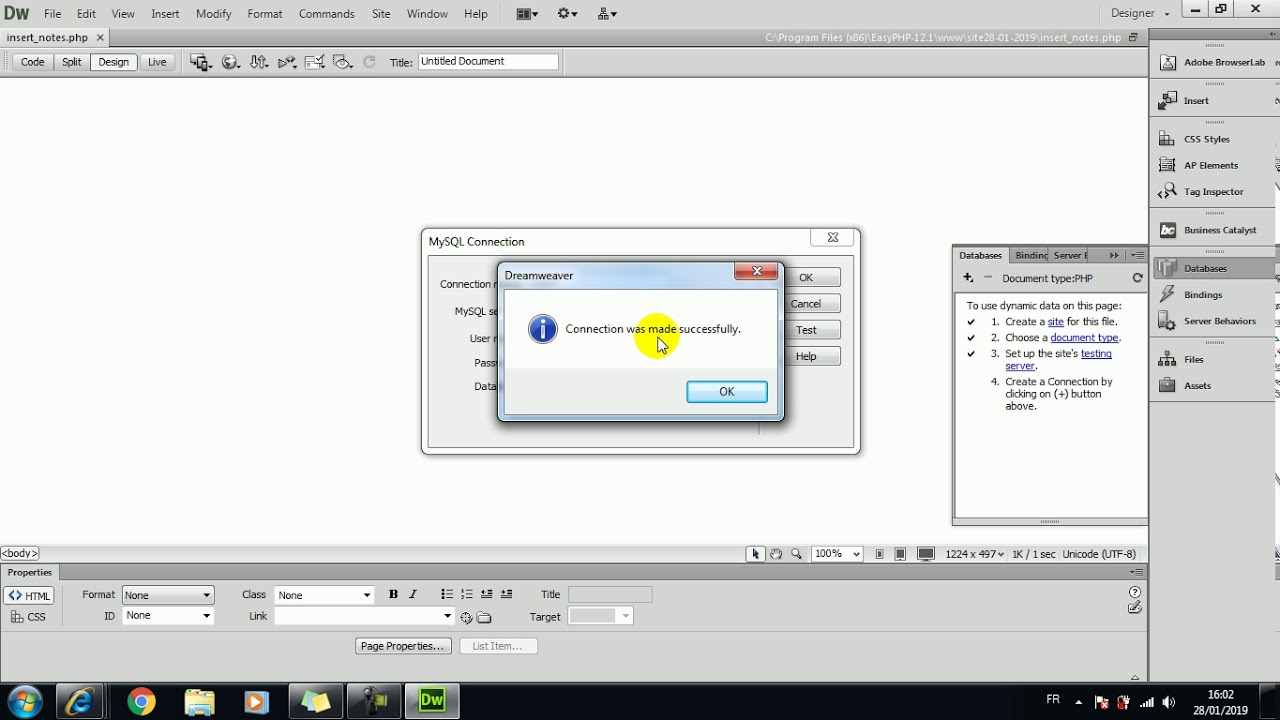1280x720 pixels.
Task: Open the Site management icon menu
Action: click(607, 14)
